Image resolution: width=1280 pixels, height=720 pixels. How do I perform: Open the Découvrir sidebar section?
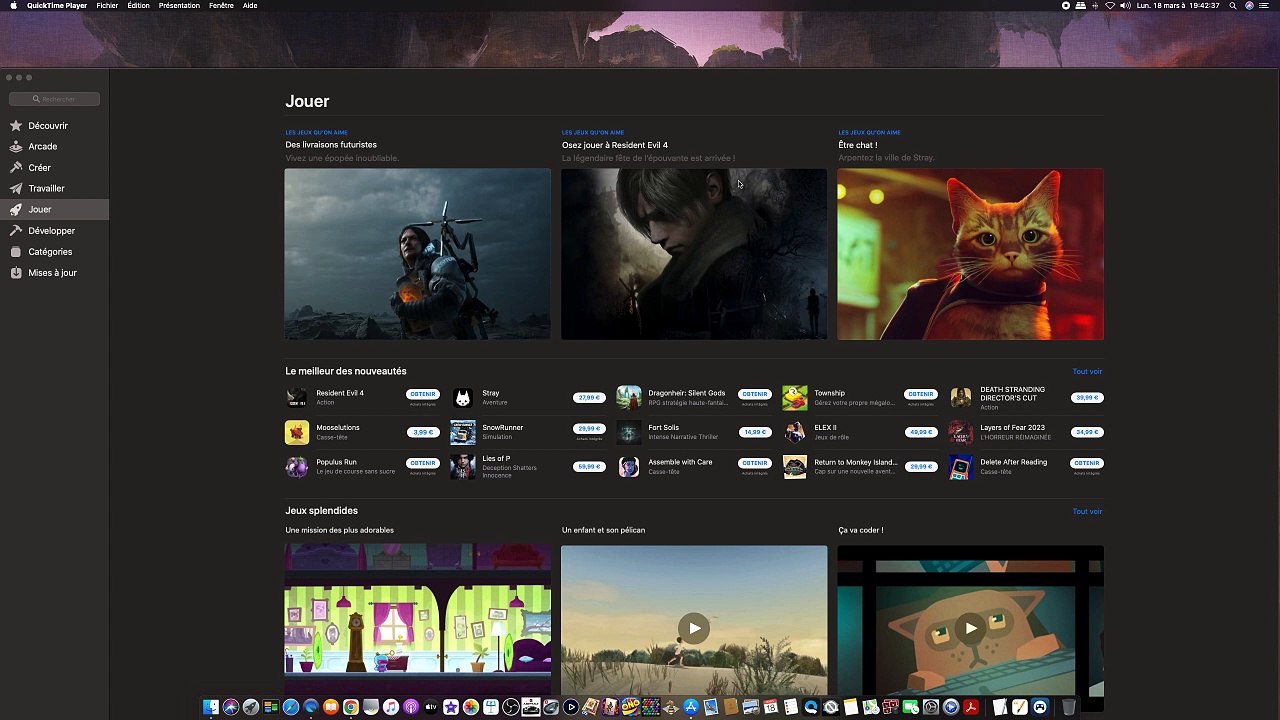pyautogui.click(x=47, y=126)
